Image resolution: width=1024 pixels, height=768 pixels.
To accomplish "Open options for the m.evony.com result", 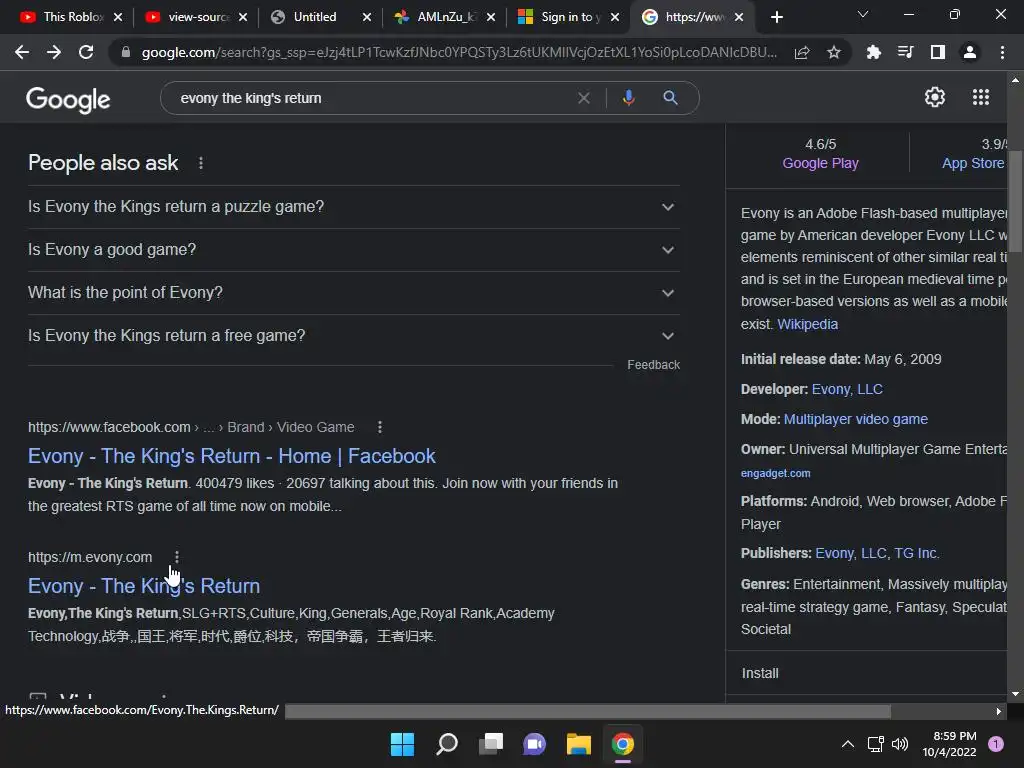I will tap(176, 557).
